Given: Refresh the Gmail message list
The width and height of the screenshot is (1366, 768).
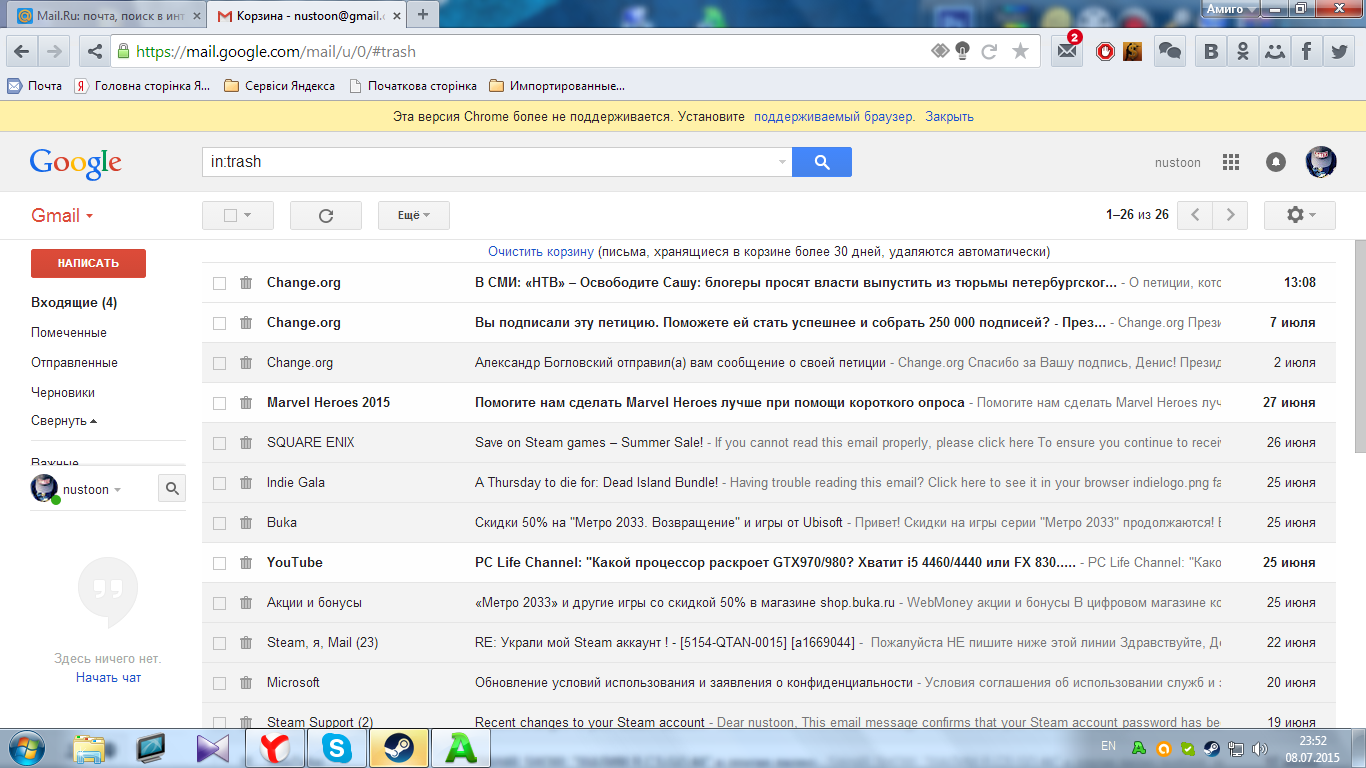Looking at the screenshot, I should [x=326, y=215].
